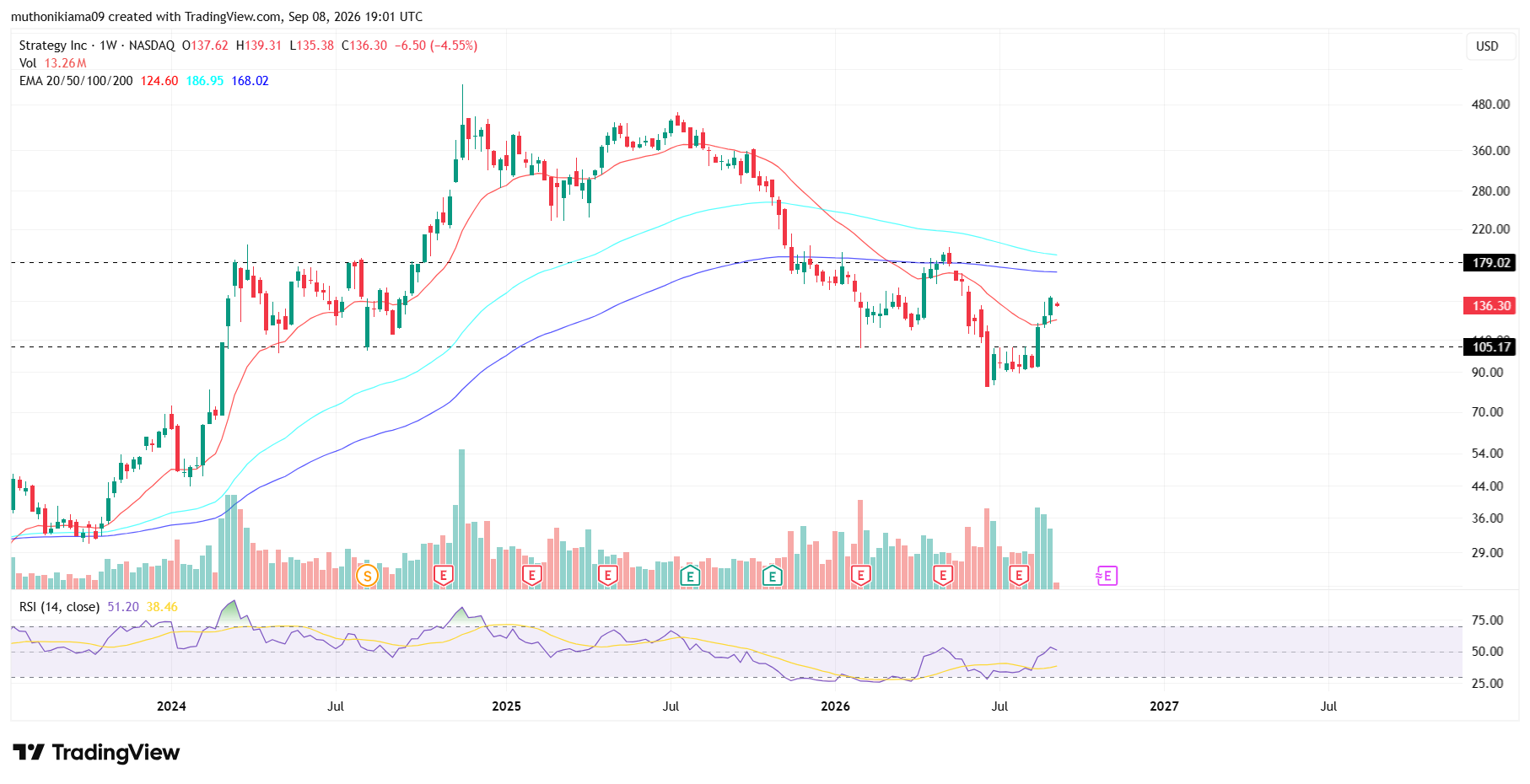
Task: Click the purple RSI value 51.20
Action: pos(123,607)
